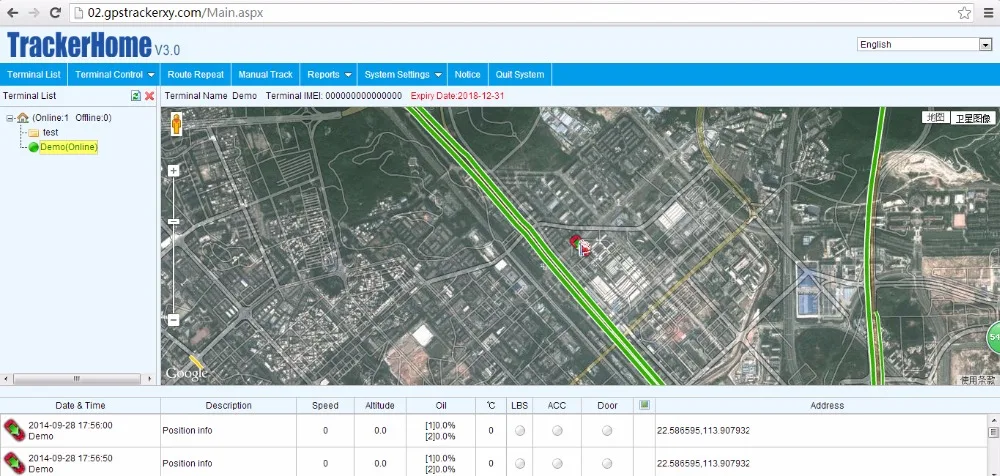Screen dimensions: 1000x476
Task: Switch to satellite imagery map view button
Action: (972, 117)
